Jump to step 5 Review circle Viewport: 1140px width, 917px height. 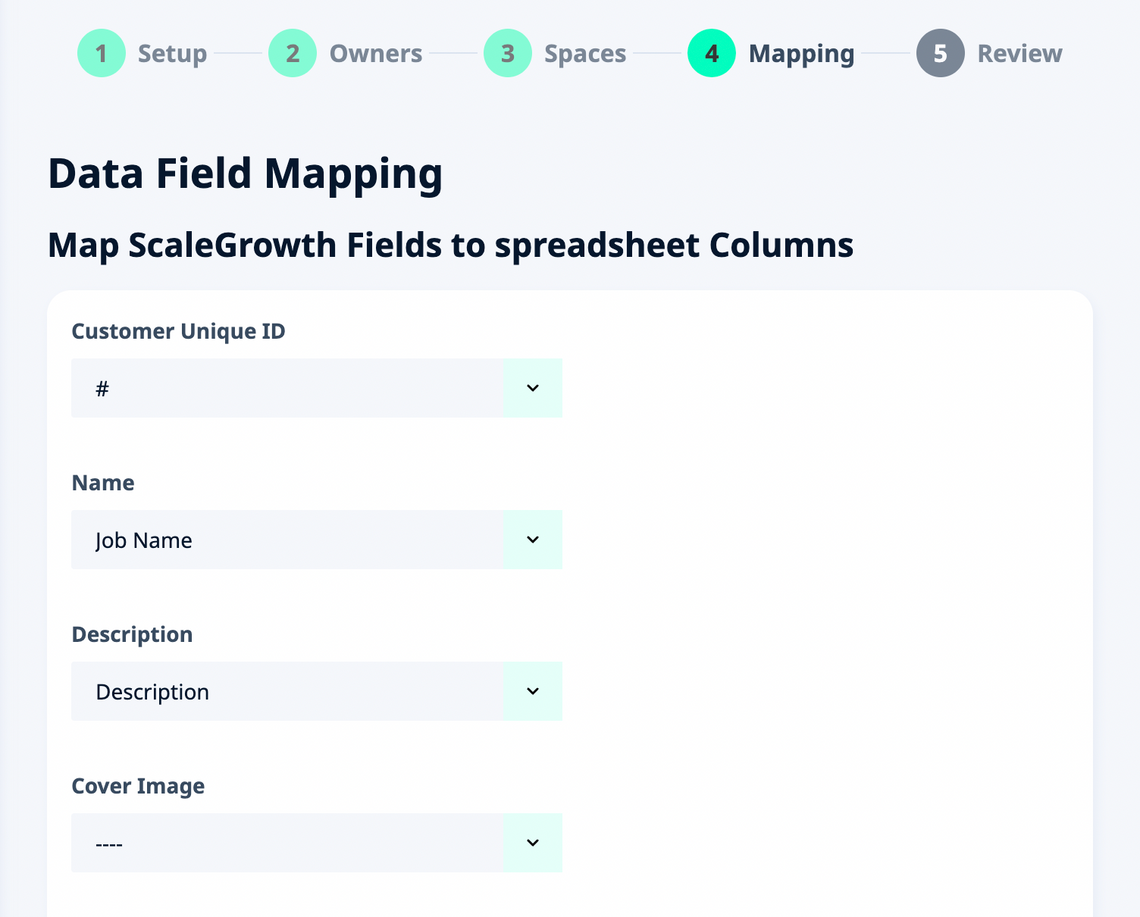(940, 53)
